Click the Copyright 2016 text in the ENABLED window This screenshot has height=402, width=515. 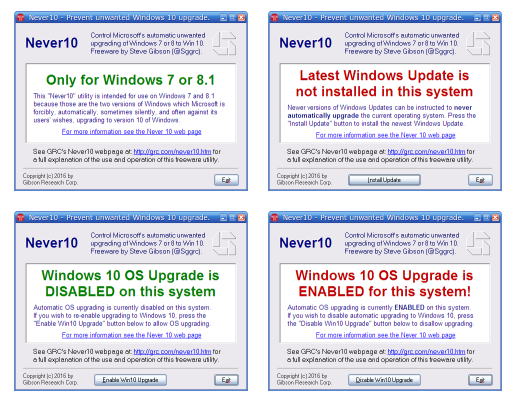pyautogui.click(x=304, y=379)
